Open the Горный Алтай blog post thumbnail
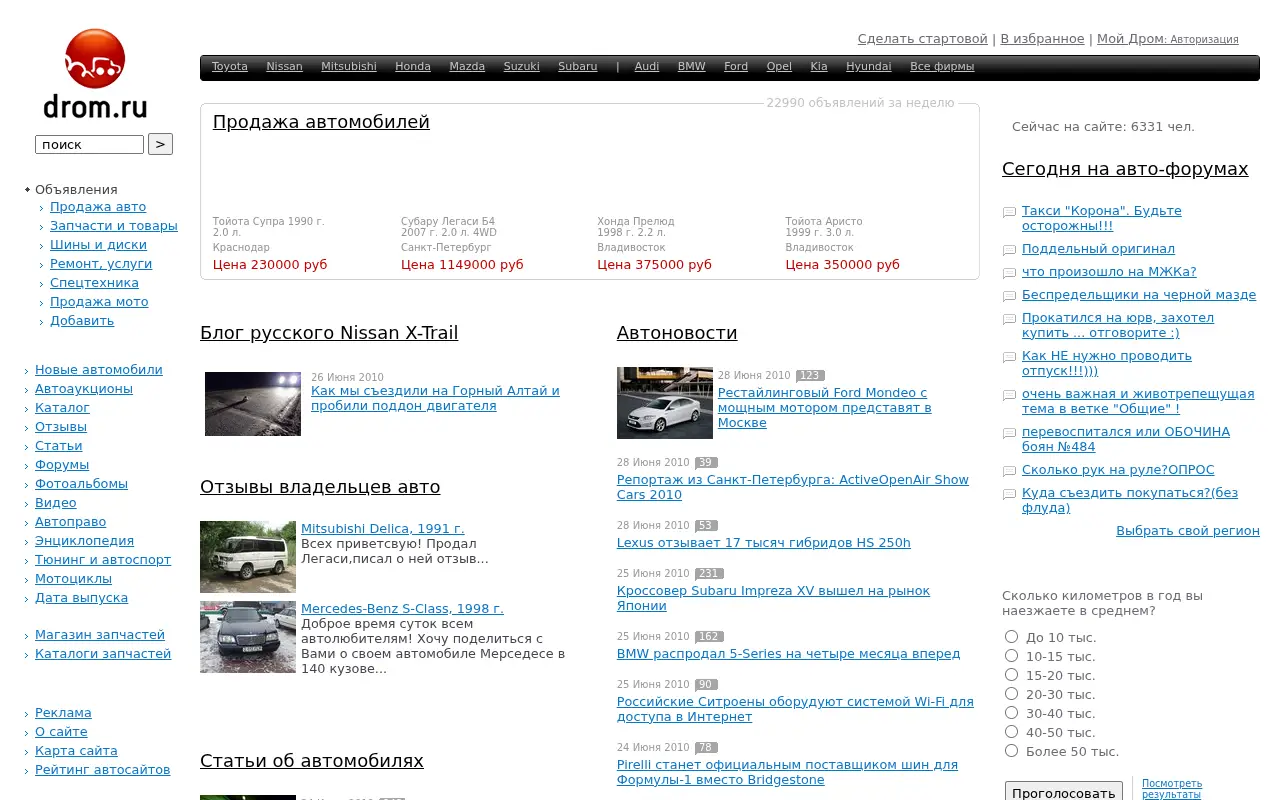 coord(253,404)
